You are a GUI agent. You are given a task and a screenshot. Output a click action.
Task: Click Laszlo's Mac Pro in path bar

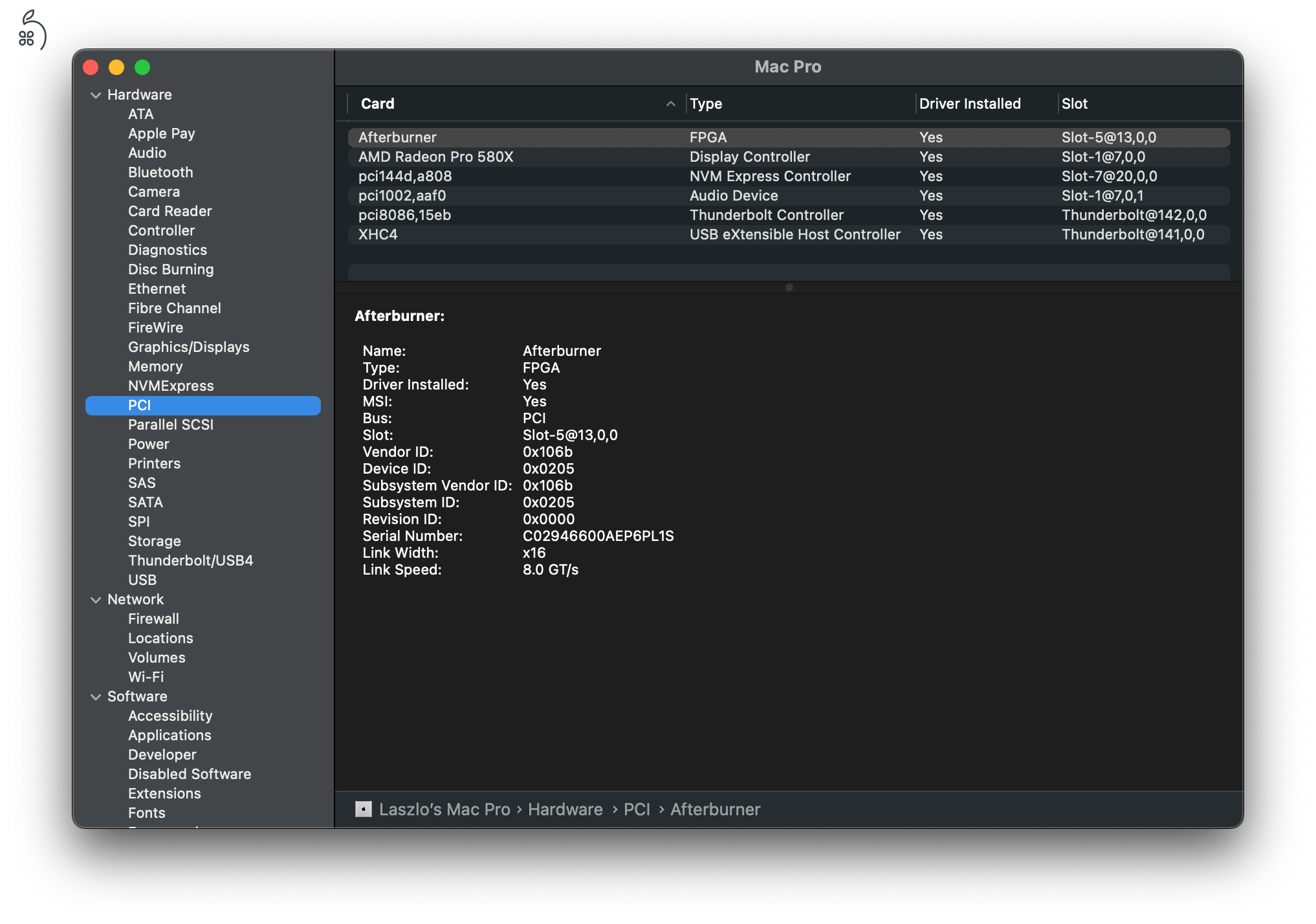tap(444, 809)
